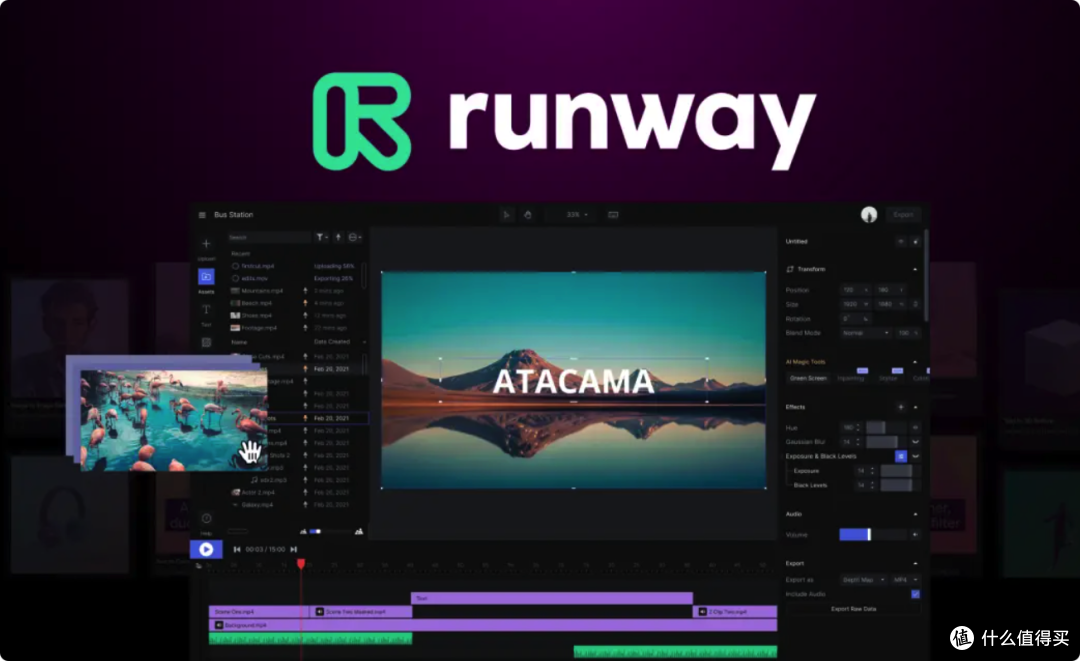Click the mute icon beside the Volume slider
The height and width of the screenshot is (661, 1080).
pyautogui.click(x=915, y=534)
